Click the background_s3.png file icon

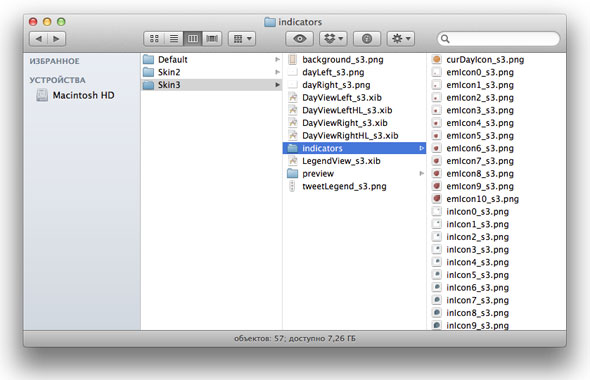point(292,59)
